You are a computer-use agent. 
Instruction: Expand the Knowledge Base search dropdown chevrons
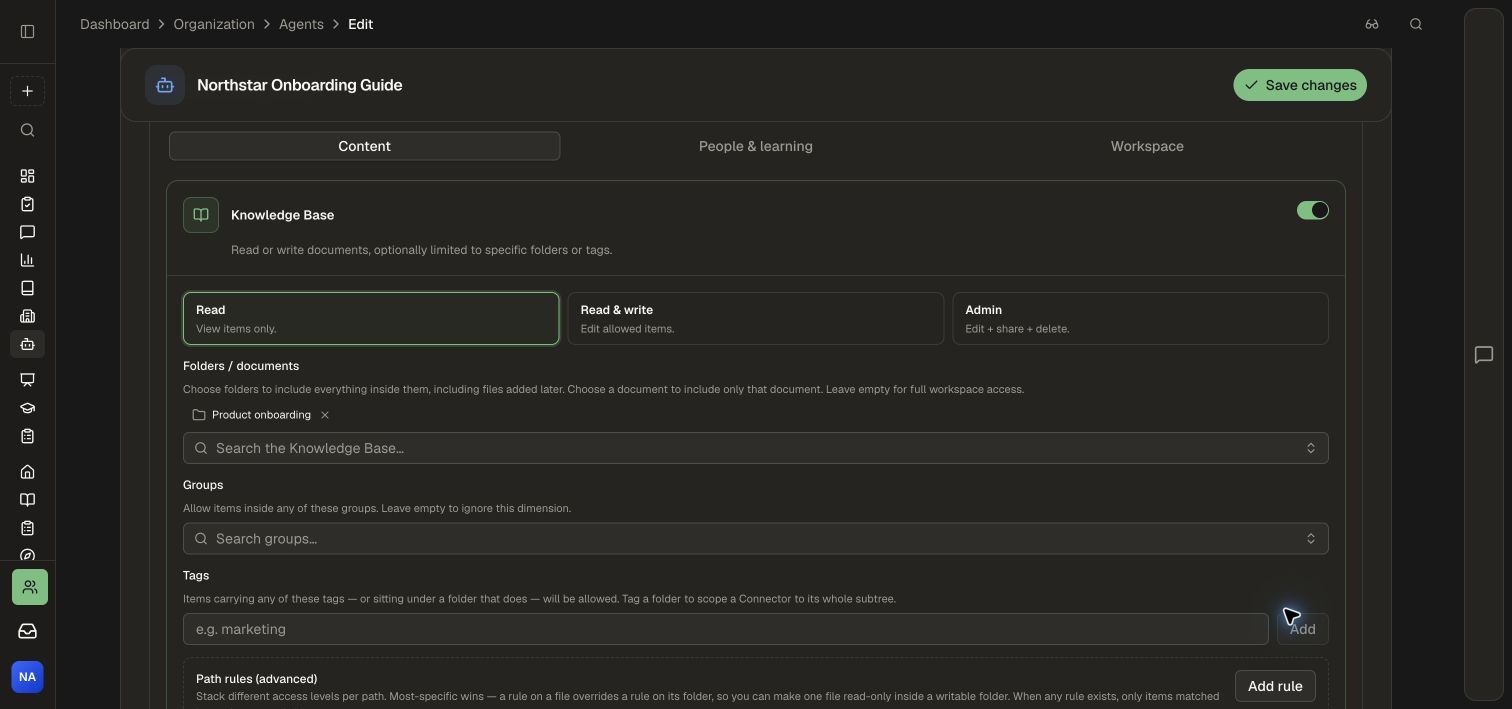coord(1311,448)
